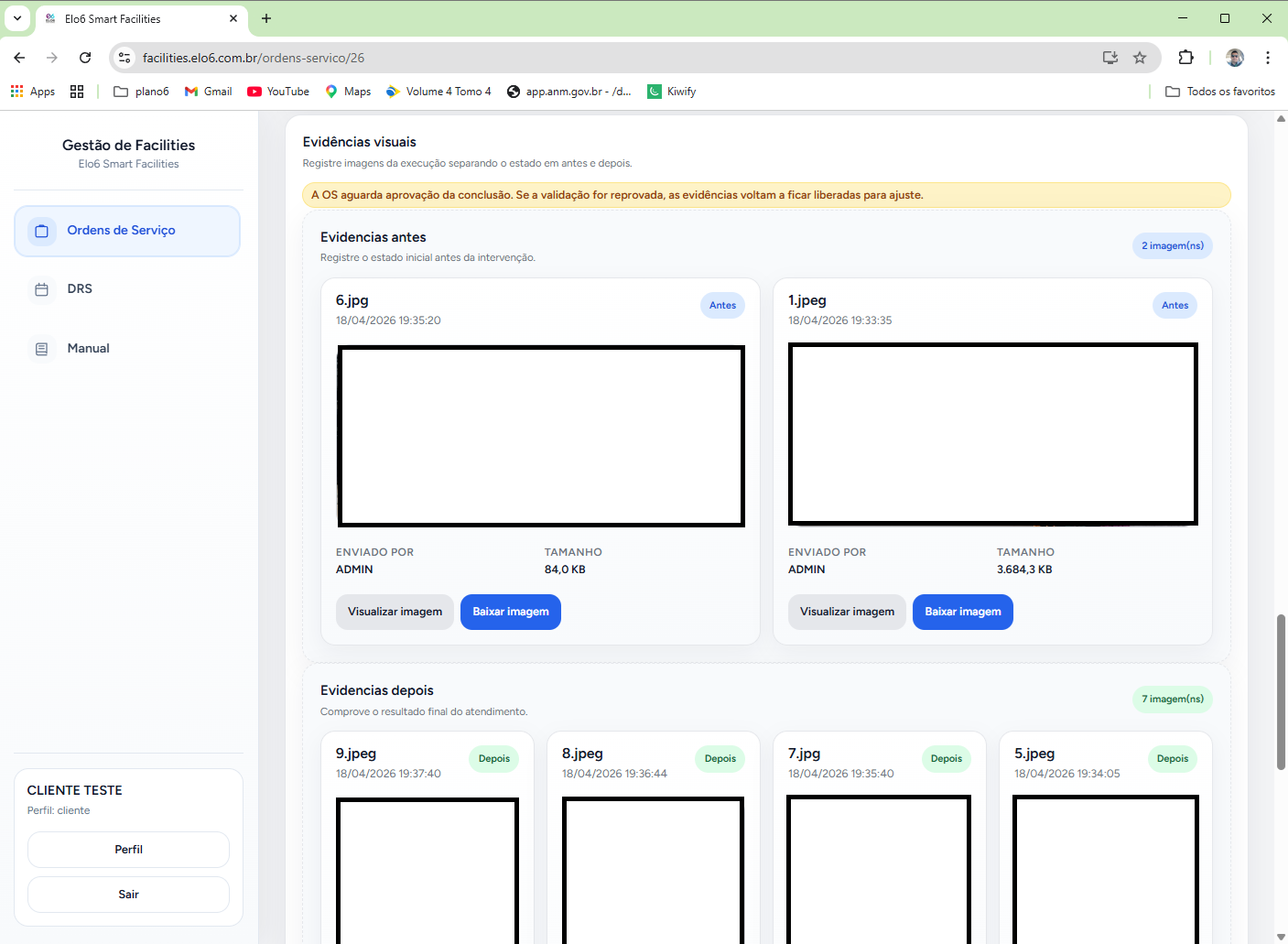1288x944 pixels.
Task: Open the Extensions puzzle icon
Action: click(x=1186, y=58)
